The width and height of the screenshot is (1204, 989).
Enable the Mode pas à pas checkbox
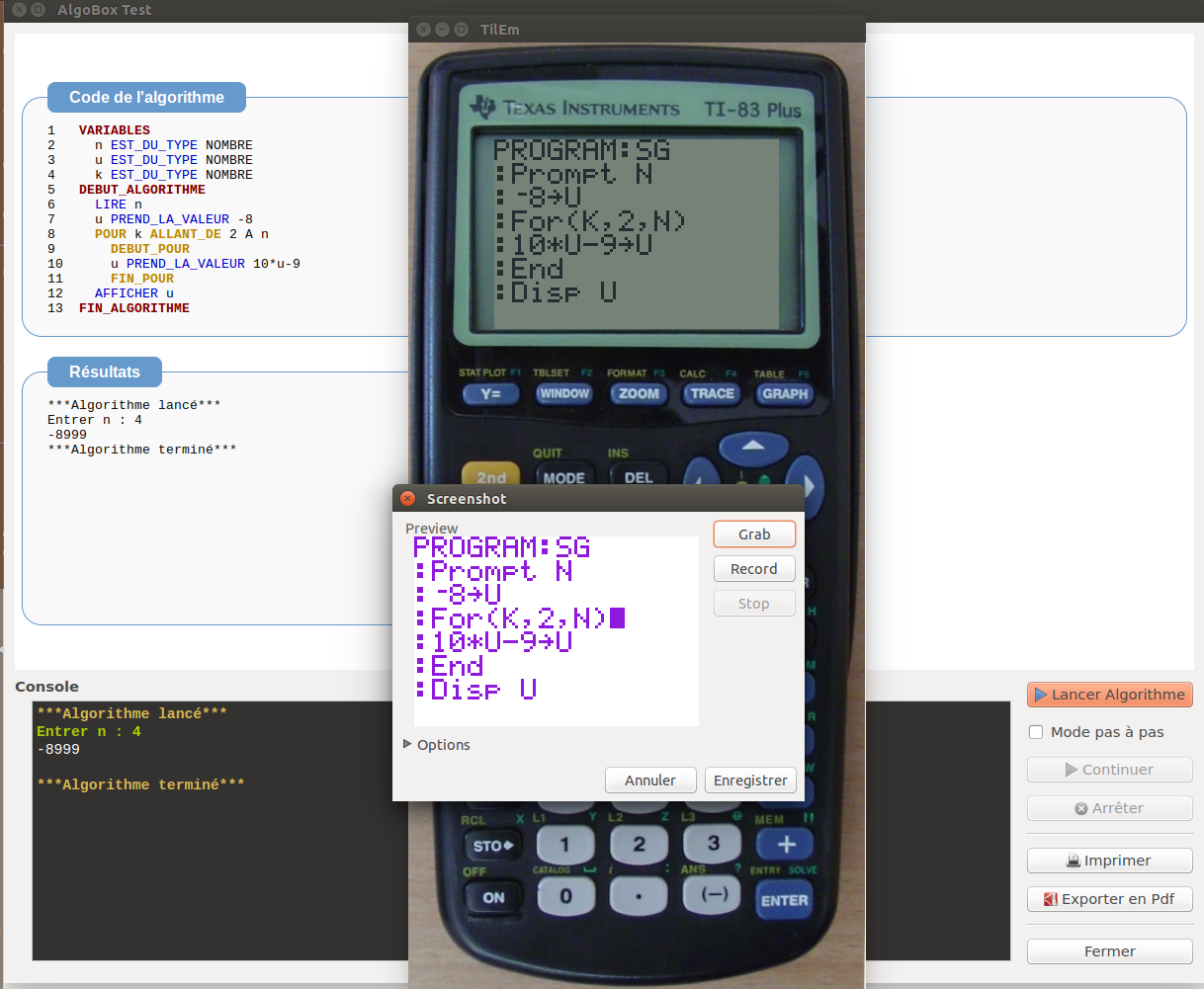click(1036, 732)
